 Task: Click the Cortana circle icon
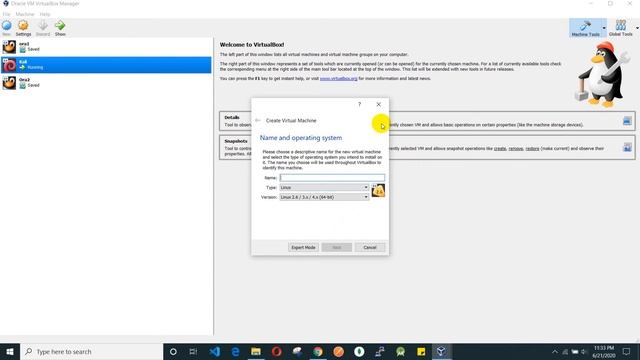(x=173, y=351)
